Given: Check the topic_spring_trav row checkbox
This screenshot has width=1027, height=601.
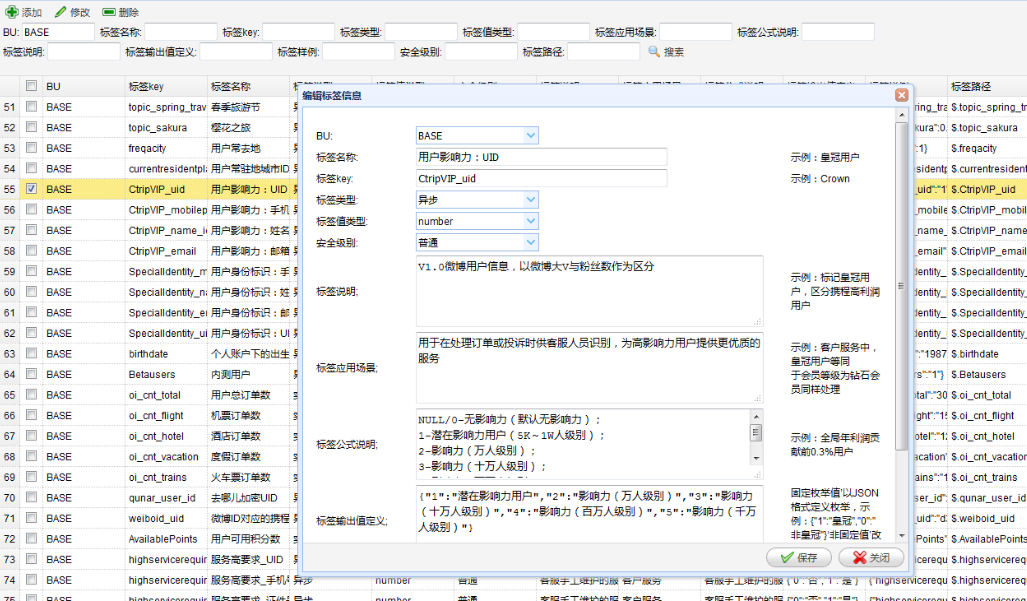Looking at the screenshot, I should tap(31, 106).
